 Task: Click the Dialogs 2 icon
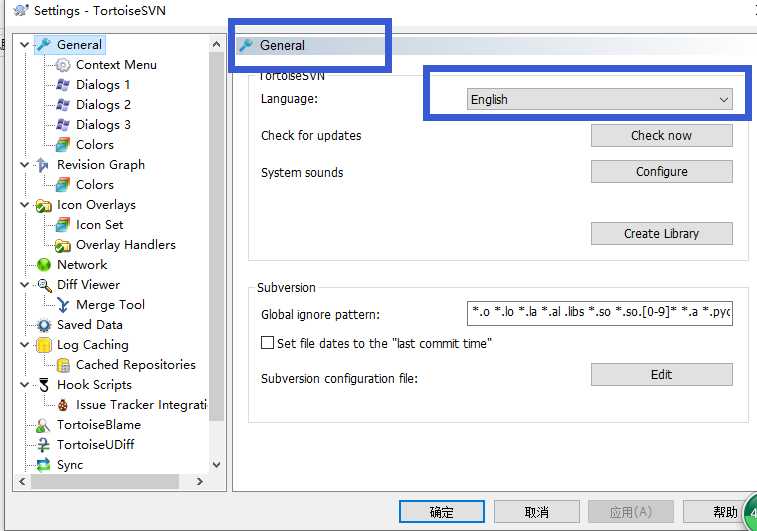pyautogui.click(x=63, y=105)
